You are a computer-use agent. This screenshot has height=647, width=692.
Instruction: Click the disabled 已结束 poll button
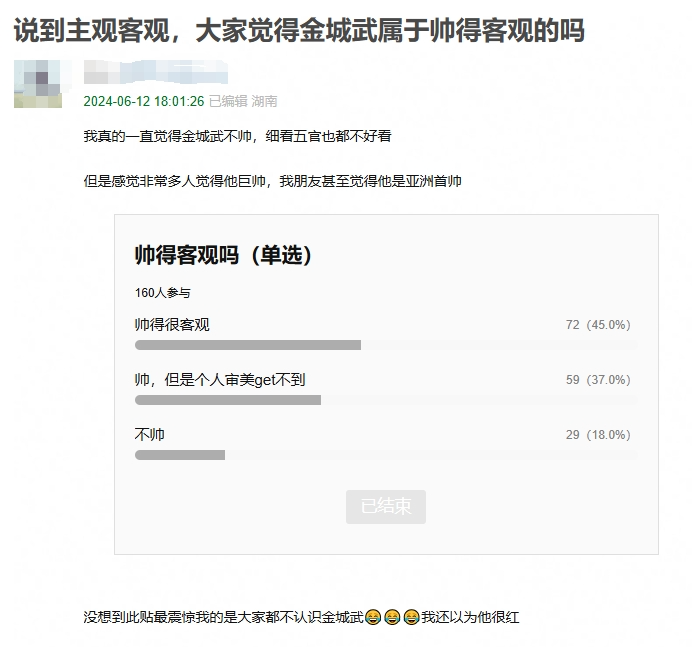tap(386, 506)
